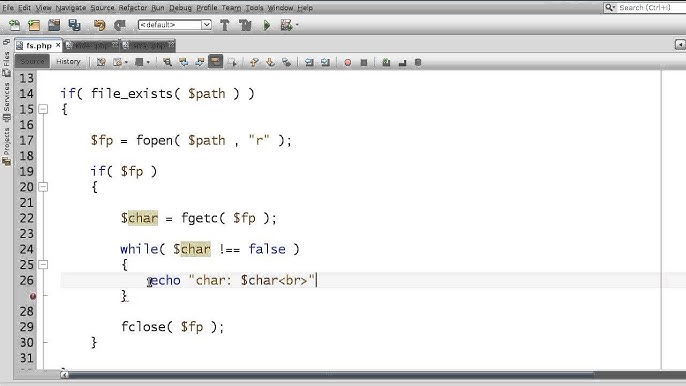The image size is (686, 386).
Task: Open the Help menu
Action: coord(305,8)
